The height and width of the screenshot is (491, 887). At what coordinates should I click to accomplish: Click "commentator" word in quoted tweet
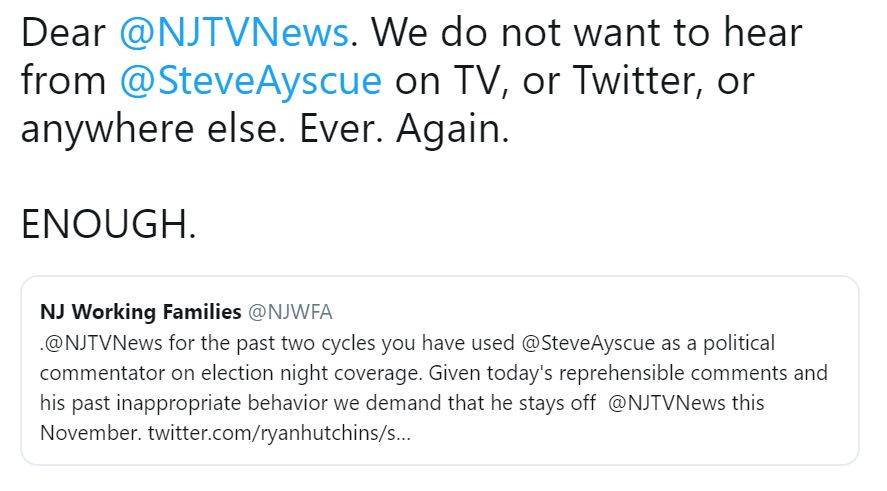92,374
